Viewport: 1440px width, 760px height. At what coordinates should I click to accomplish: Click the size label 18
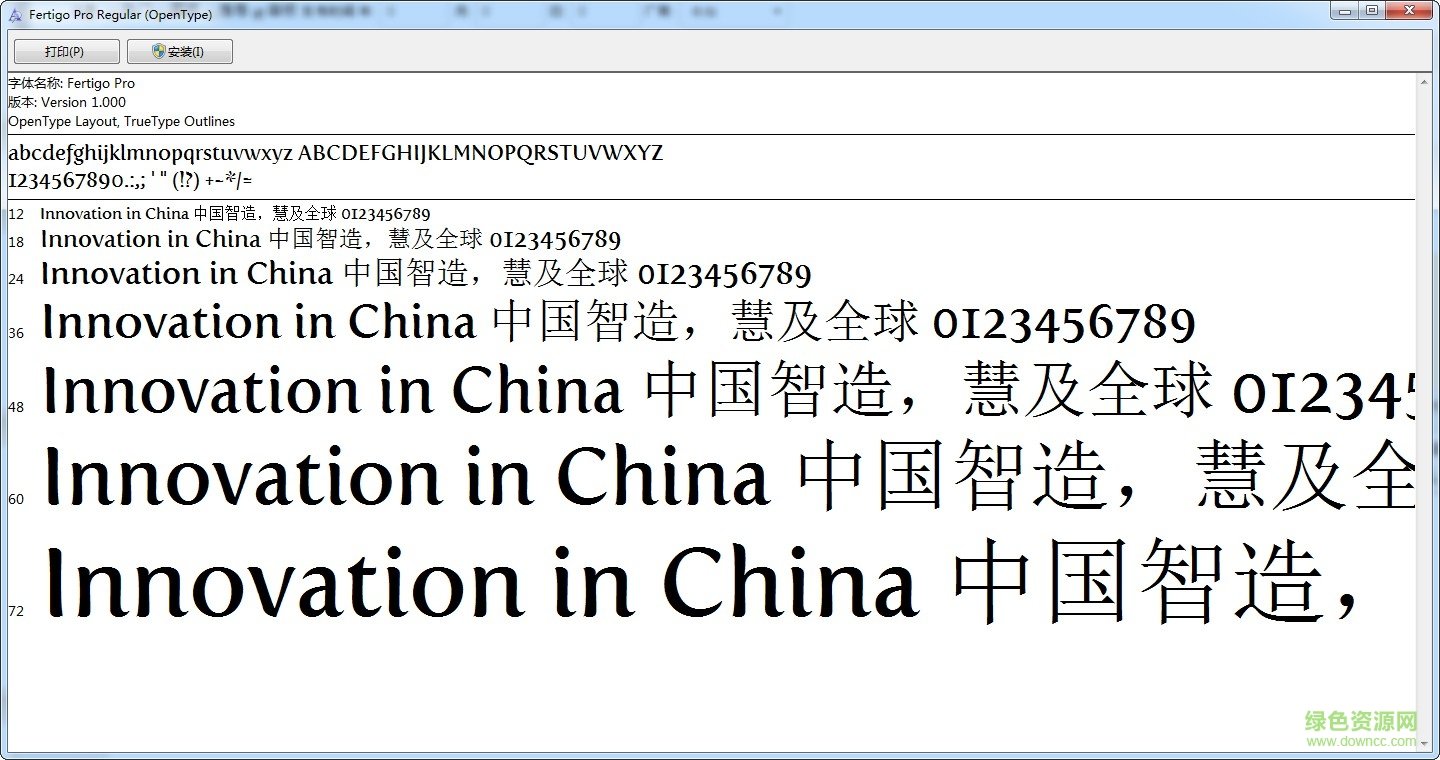(x=16, y=242)
